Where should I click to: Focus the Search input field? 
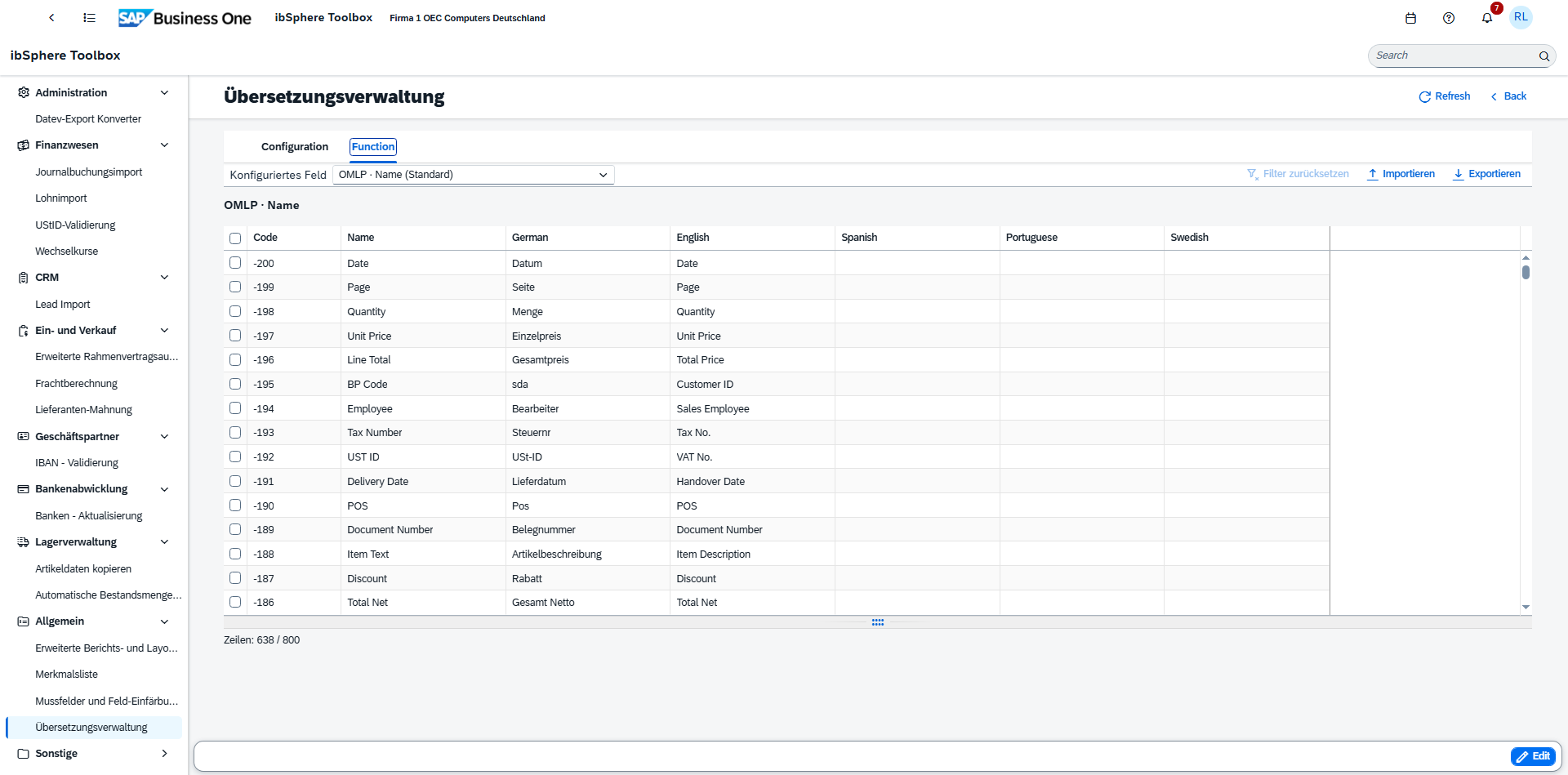(1454, 56)
